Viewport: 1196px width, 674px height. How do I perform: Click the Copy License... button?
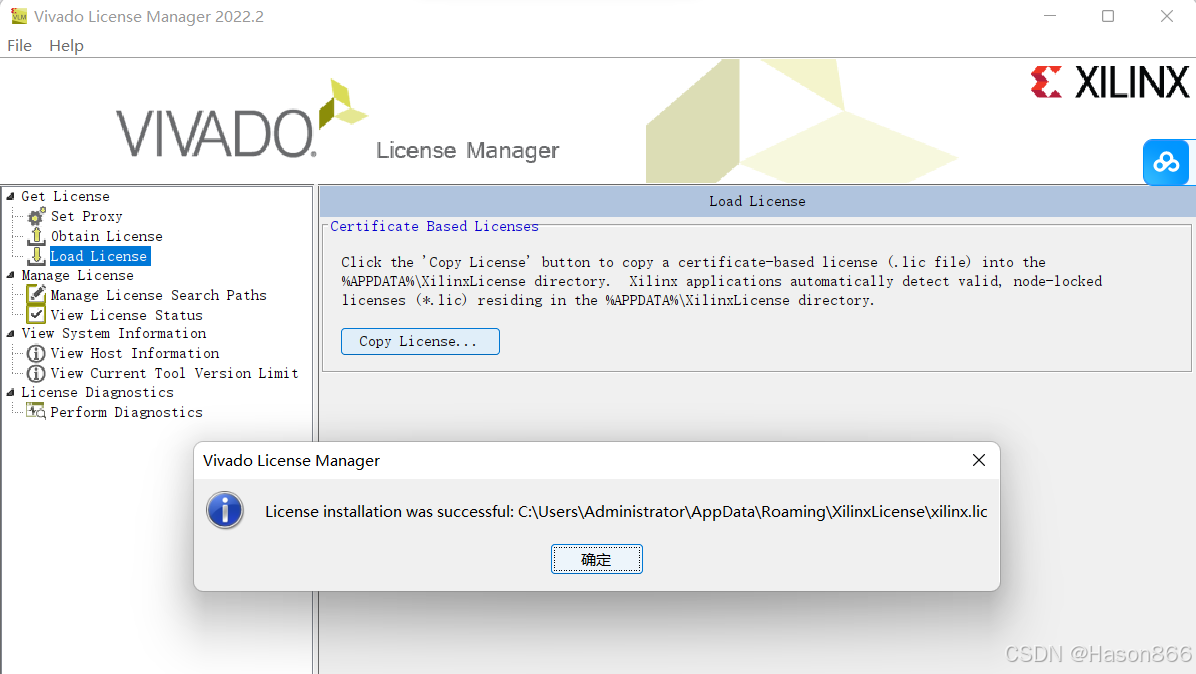tap(420, 342)
